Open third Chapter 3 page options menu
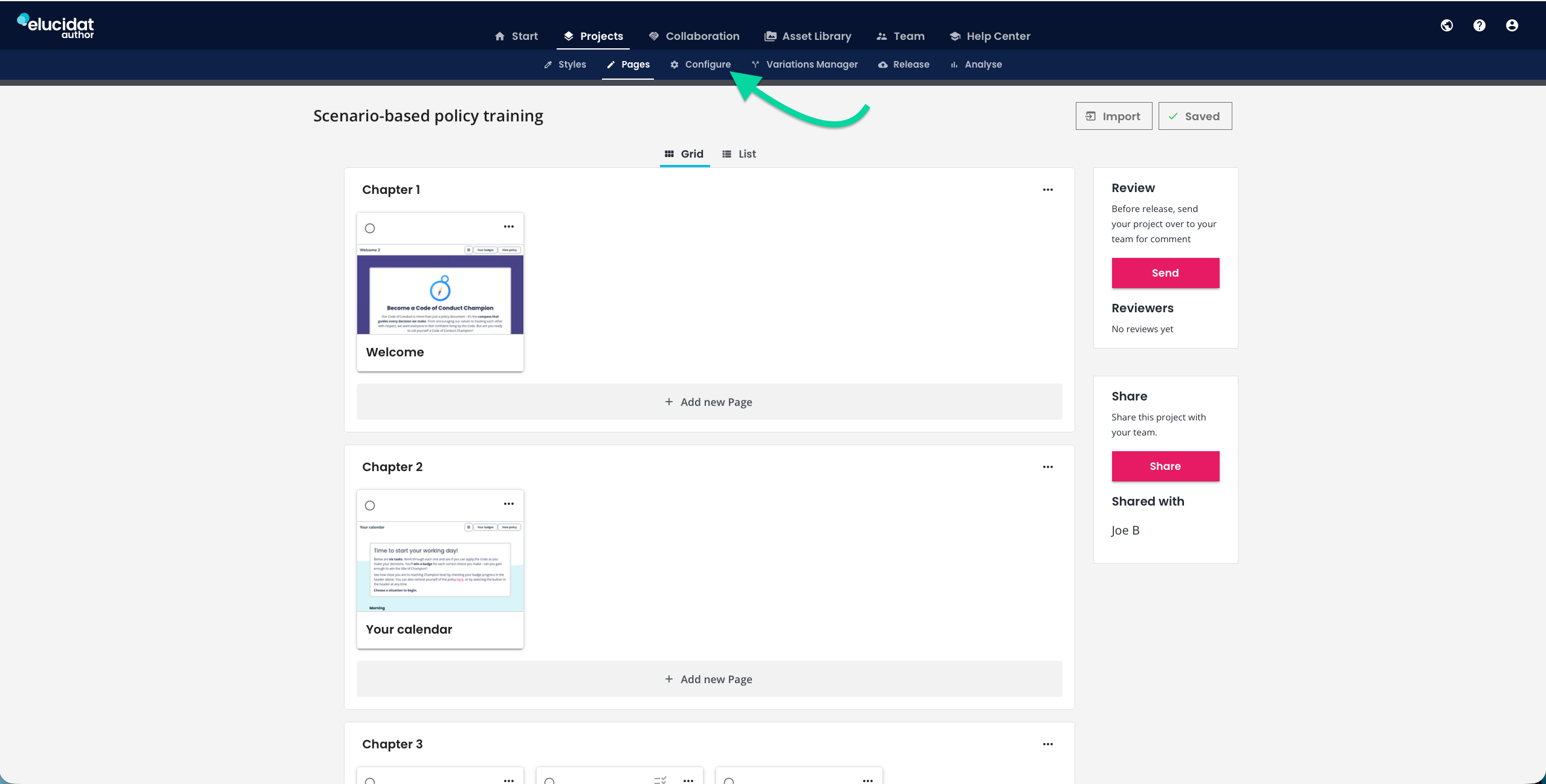 (868, 780)
